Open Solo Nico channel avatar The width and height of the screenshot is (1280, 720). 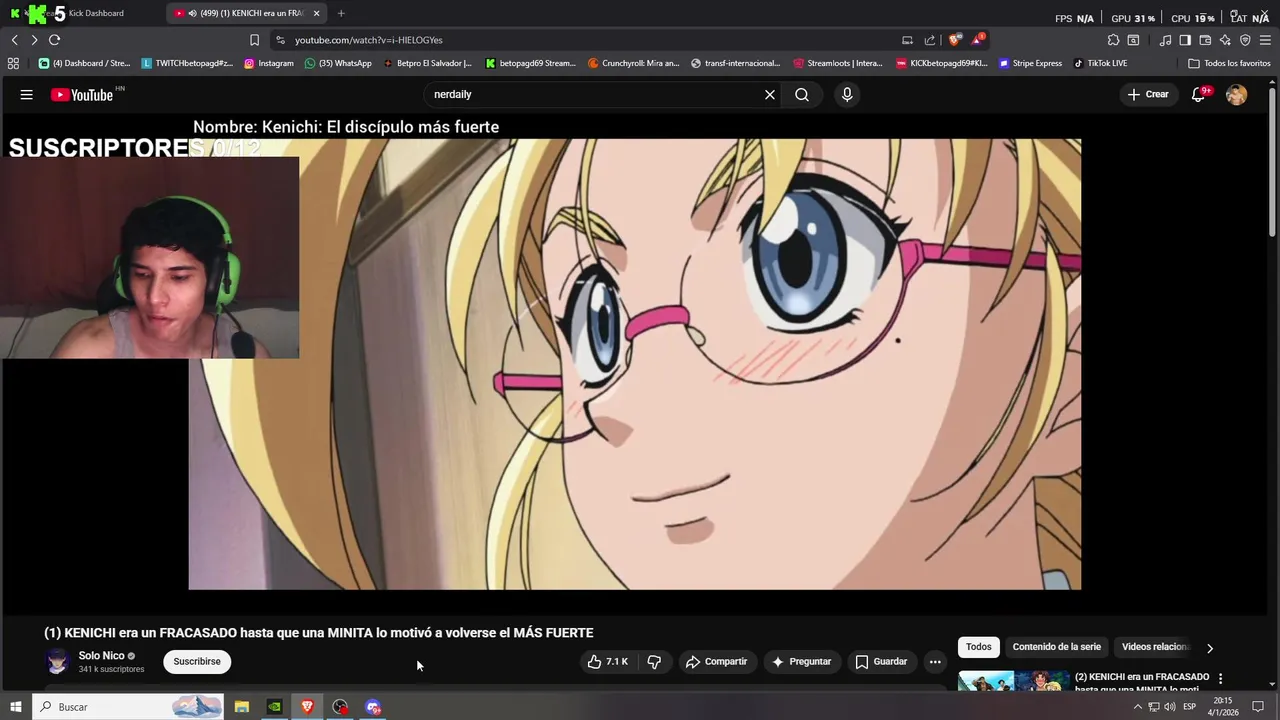pos(58,661)
